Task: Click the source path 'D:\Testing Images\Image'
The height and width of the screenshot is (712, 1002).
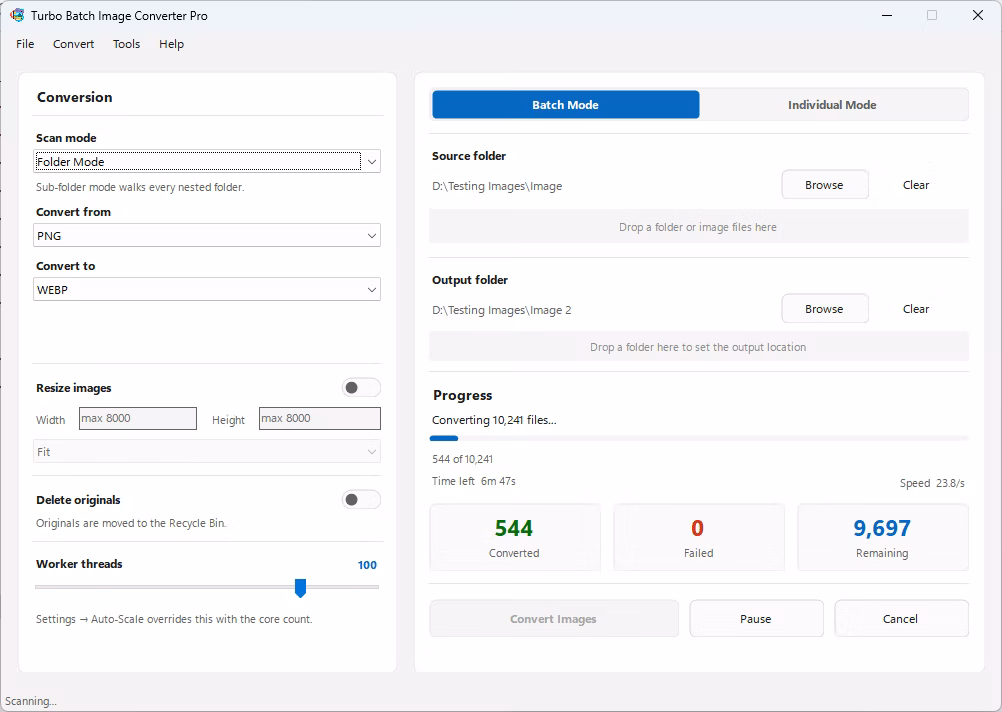Action: 497,186
